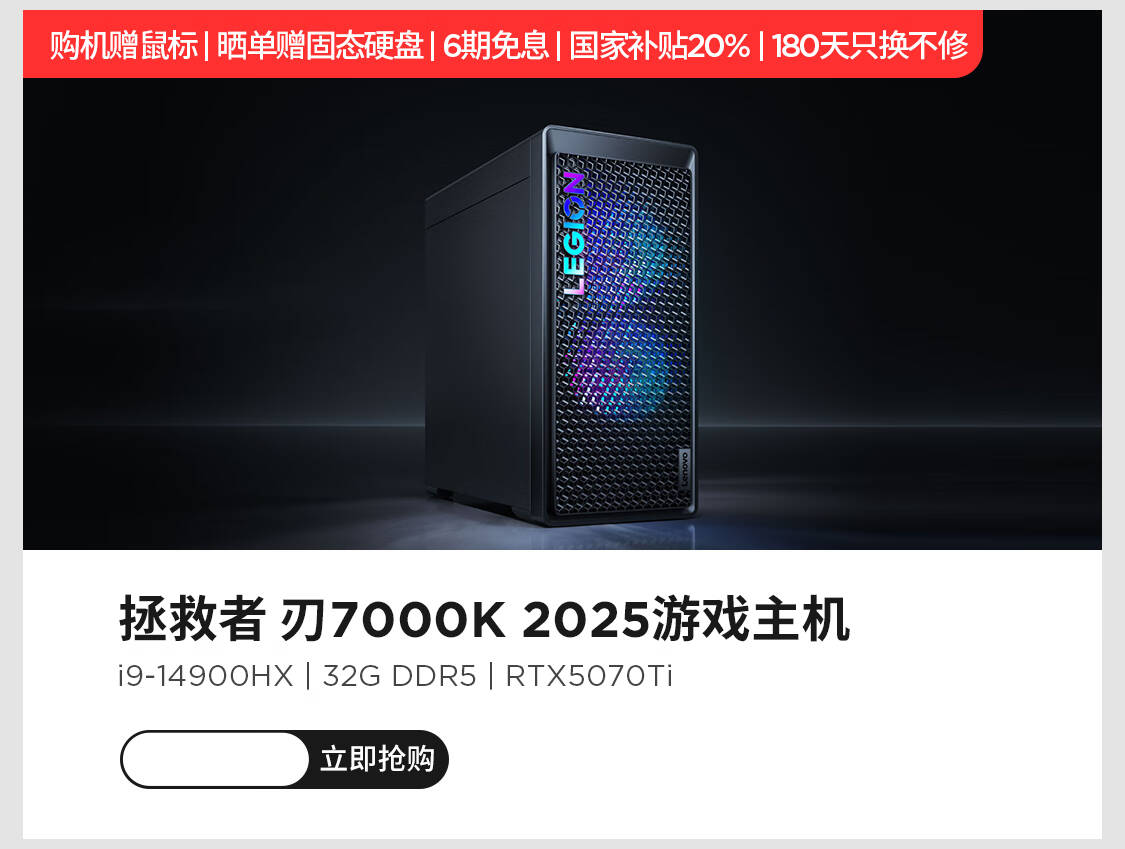Click the 晒单赠固态硬盘 promo text
This screenshot has height=849, width=1125.
(x=320, y=46)
